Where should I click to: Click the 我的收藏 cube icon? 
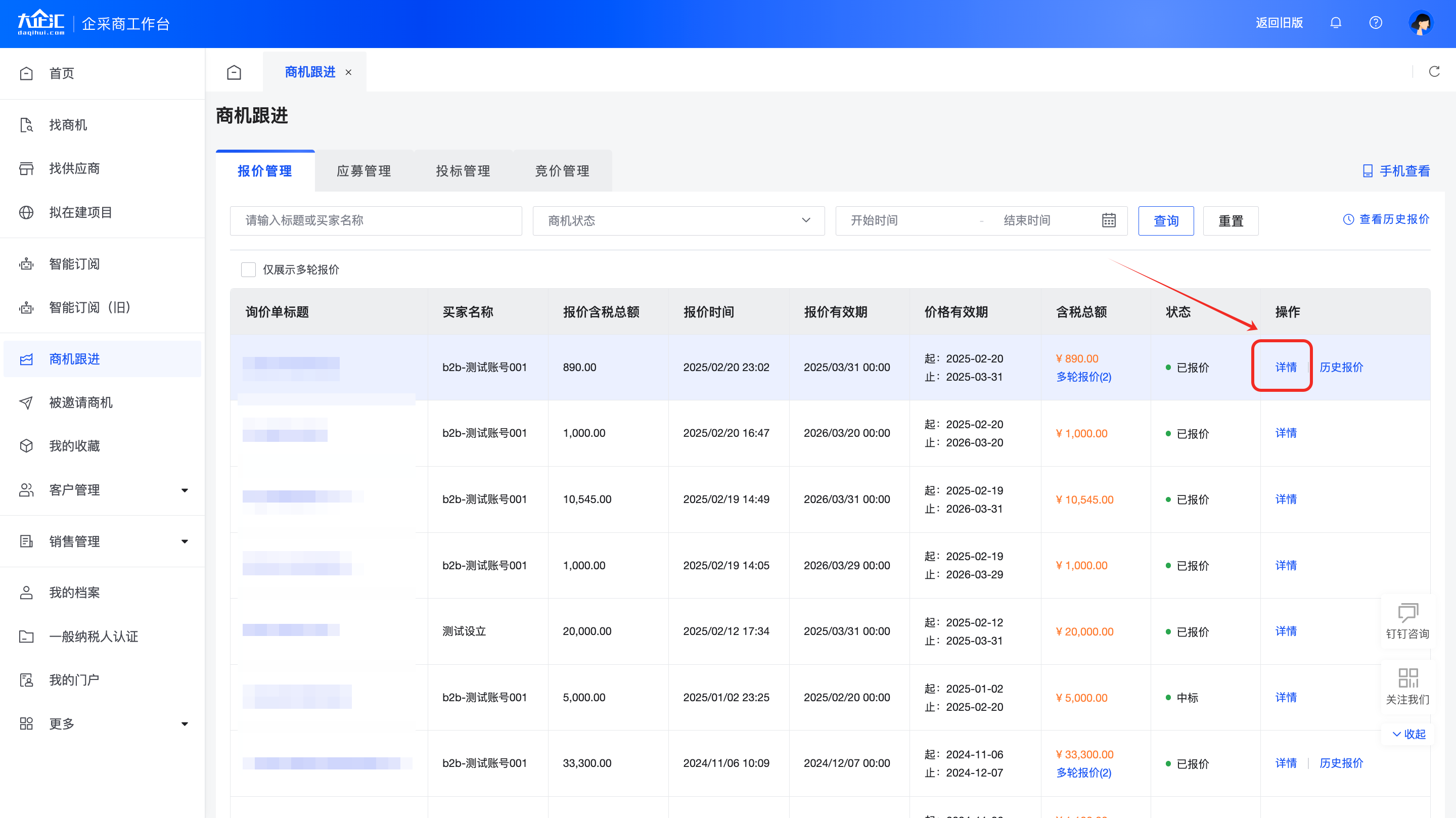pyautogui.click(x=26, y=446)
